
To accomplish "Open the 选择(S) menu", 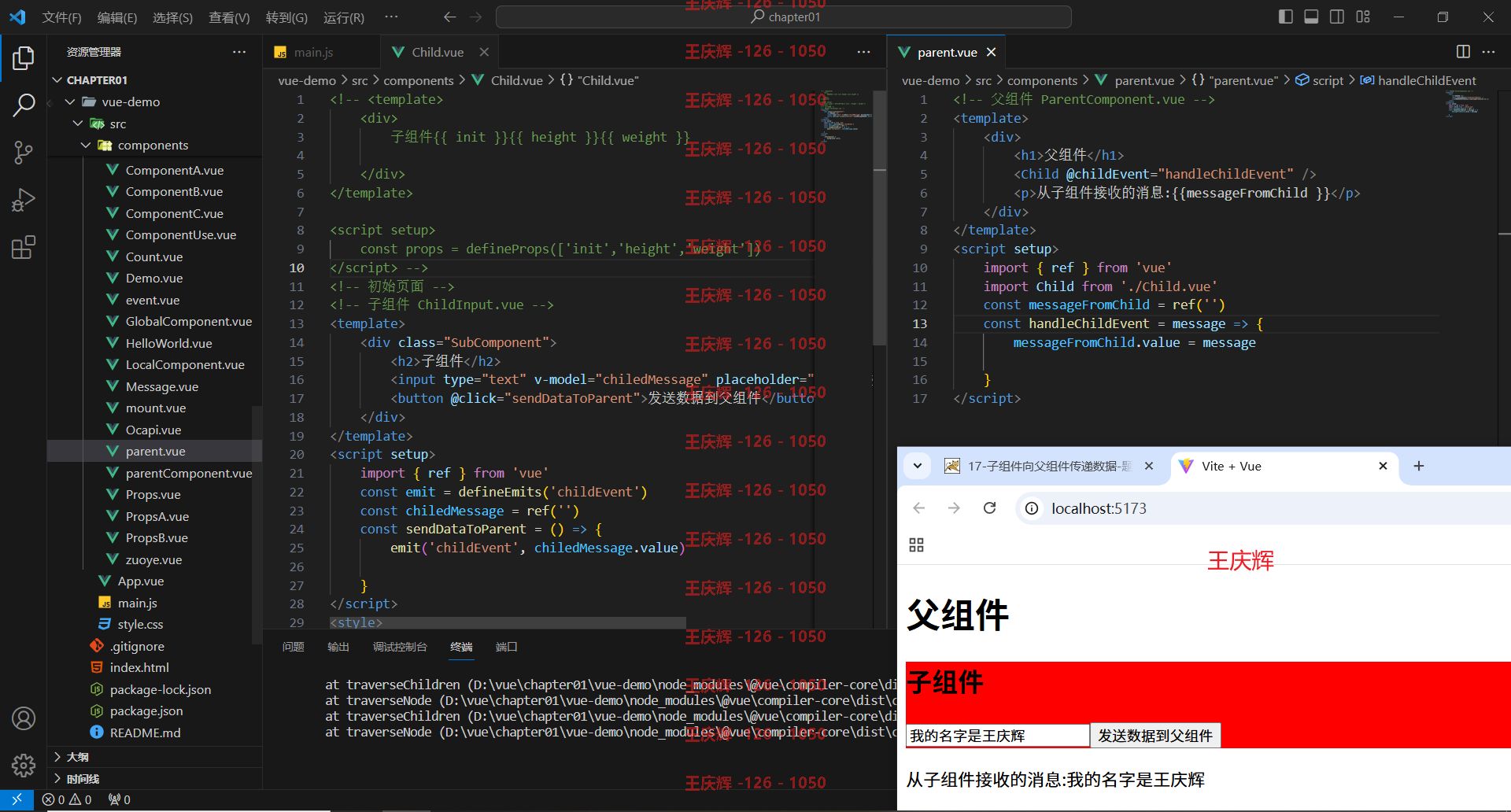I will (x=172, y=17).
